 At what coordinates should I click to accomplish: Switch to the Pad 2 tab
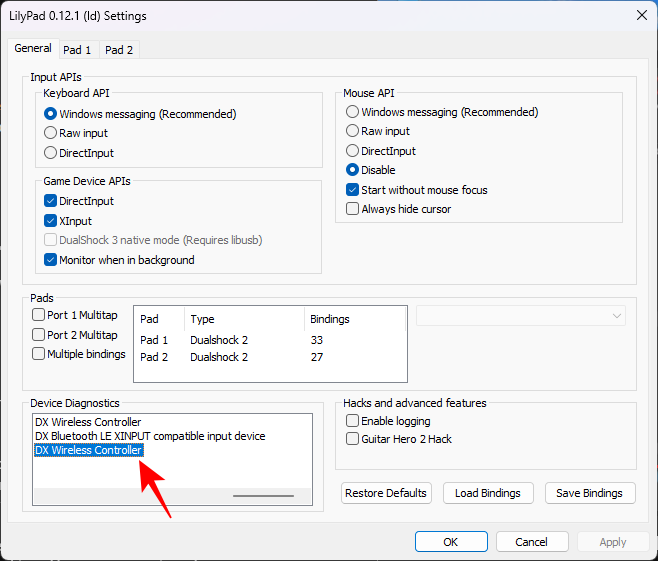tap(119, 50)
